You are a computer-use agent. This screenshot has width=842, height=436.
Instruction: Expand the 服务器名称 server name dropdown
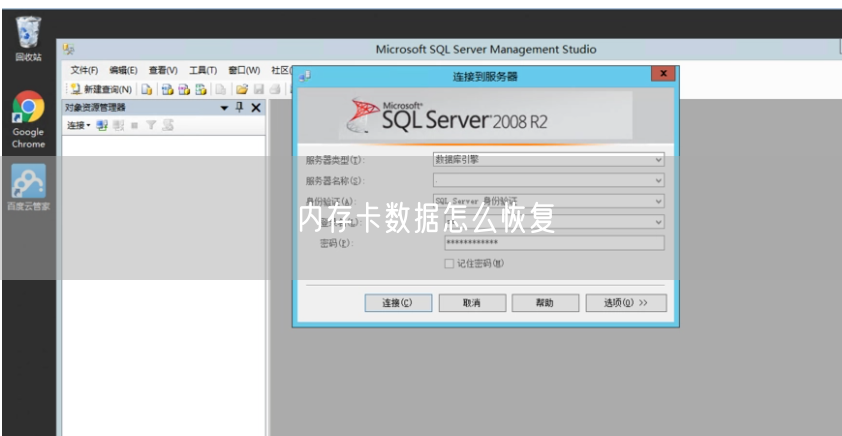coord(658,180)
